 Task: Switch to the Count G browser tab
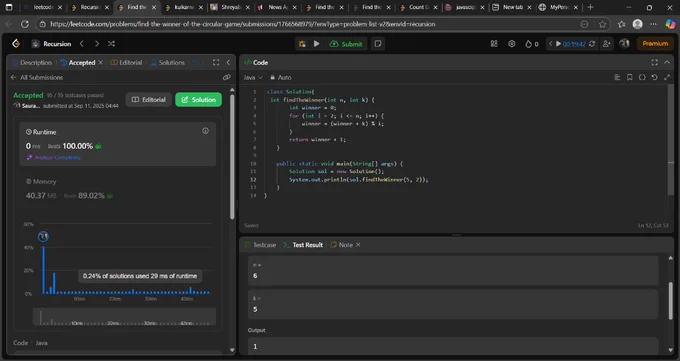pos(417,7)
